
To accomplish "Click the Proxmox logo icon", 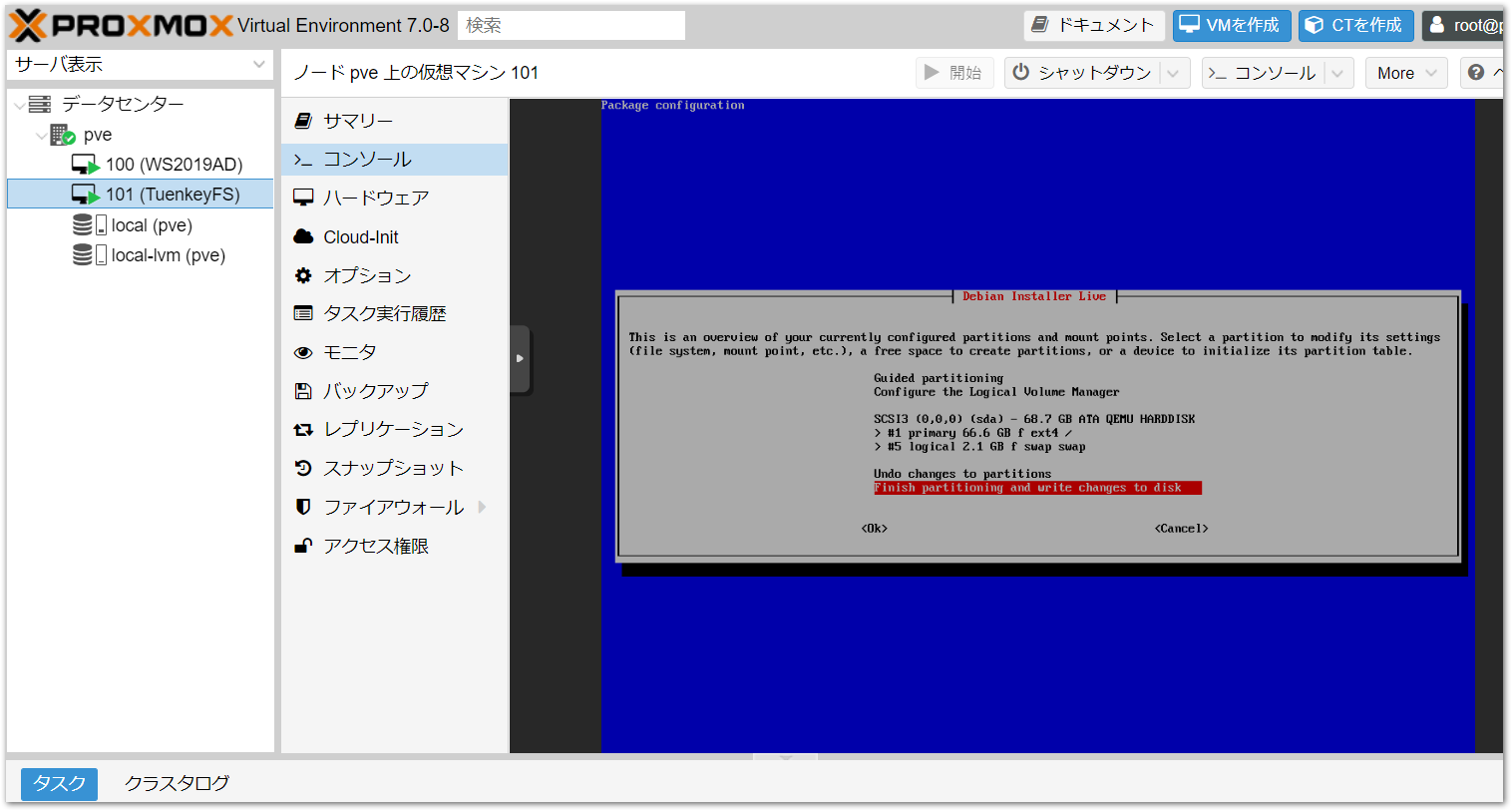I will pyautogui.click(x=28, y=25).
